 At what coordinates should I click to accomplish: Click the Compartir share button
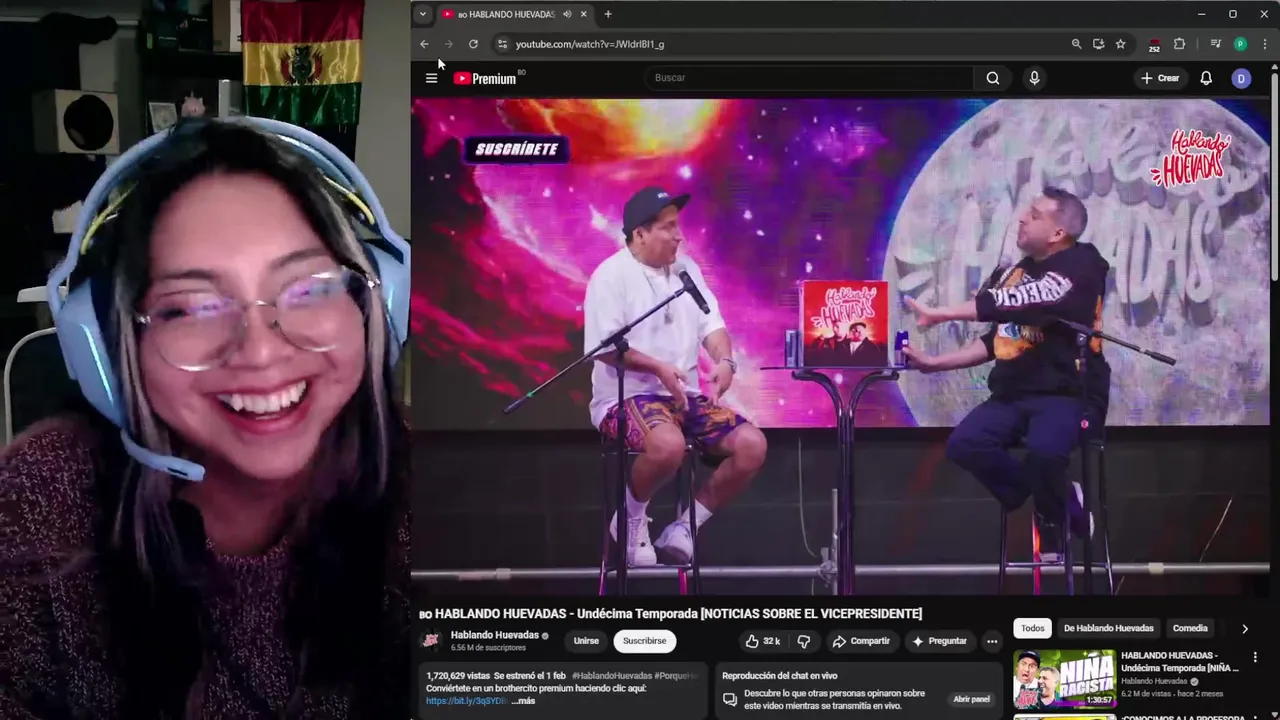click(861, 641)
